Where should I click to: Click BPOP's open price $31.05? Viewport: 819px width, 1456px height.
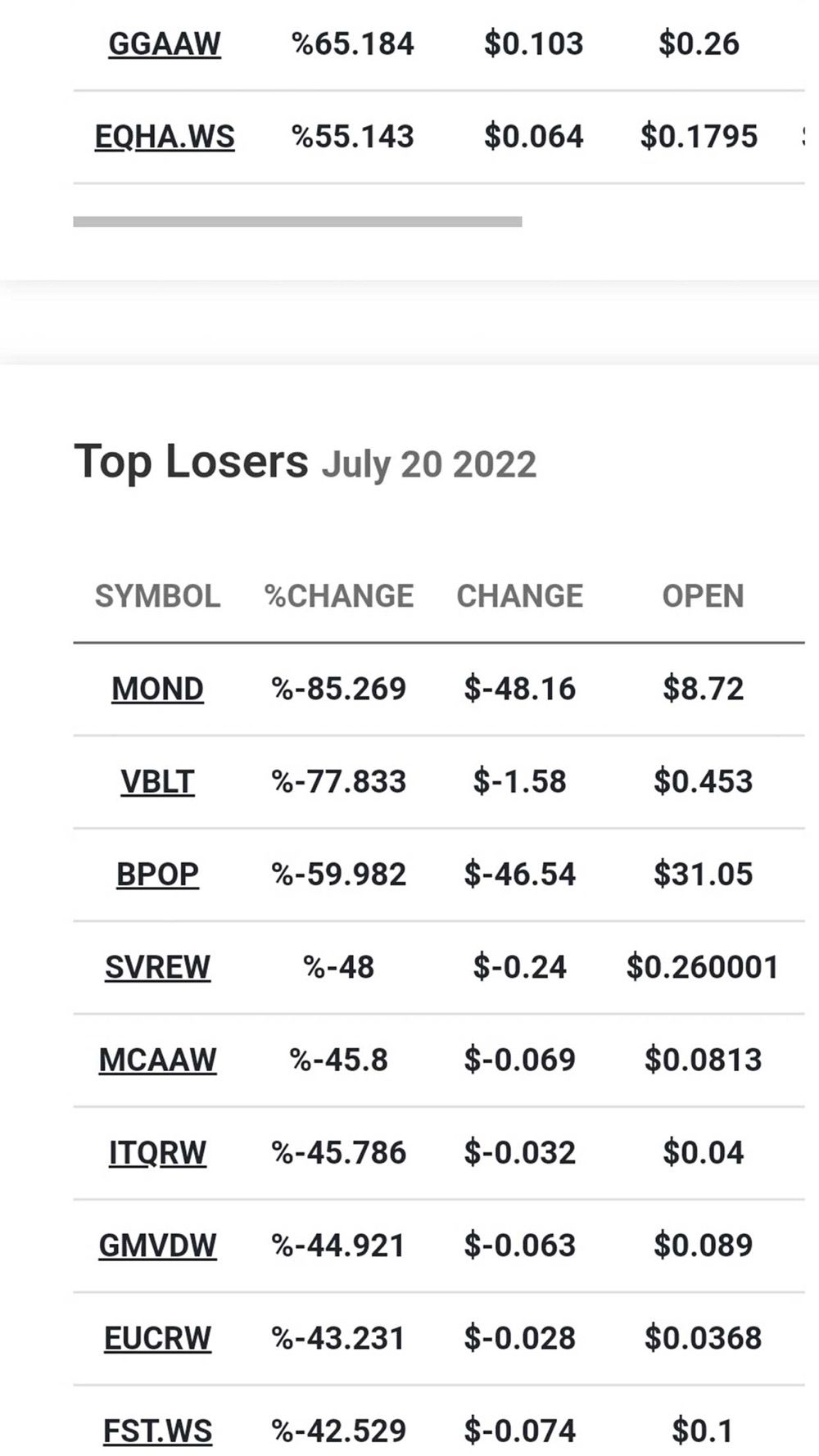(x=703, y=875)
